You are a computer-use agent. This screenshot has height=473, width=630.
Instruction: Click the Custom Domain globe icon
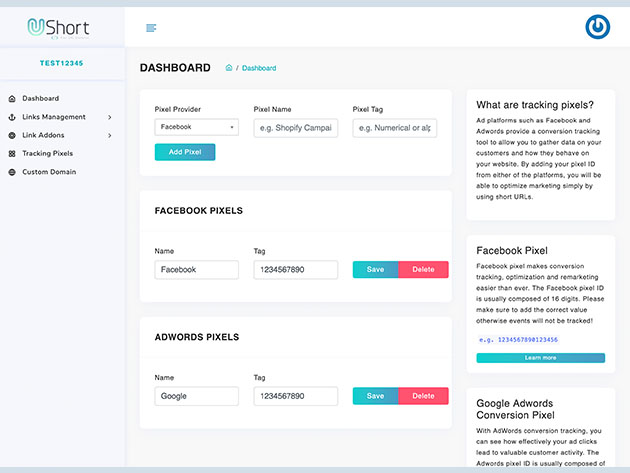pyautogui.click(x=12, y=172)
